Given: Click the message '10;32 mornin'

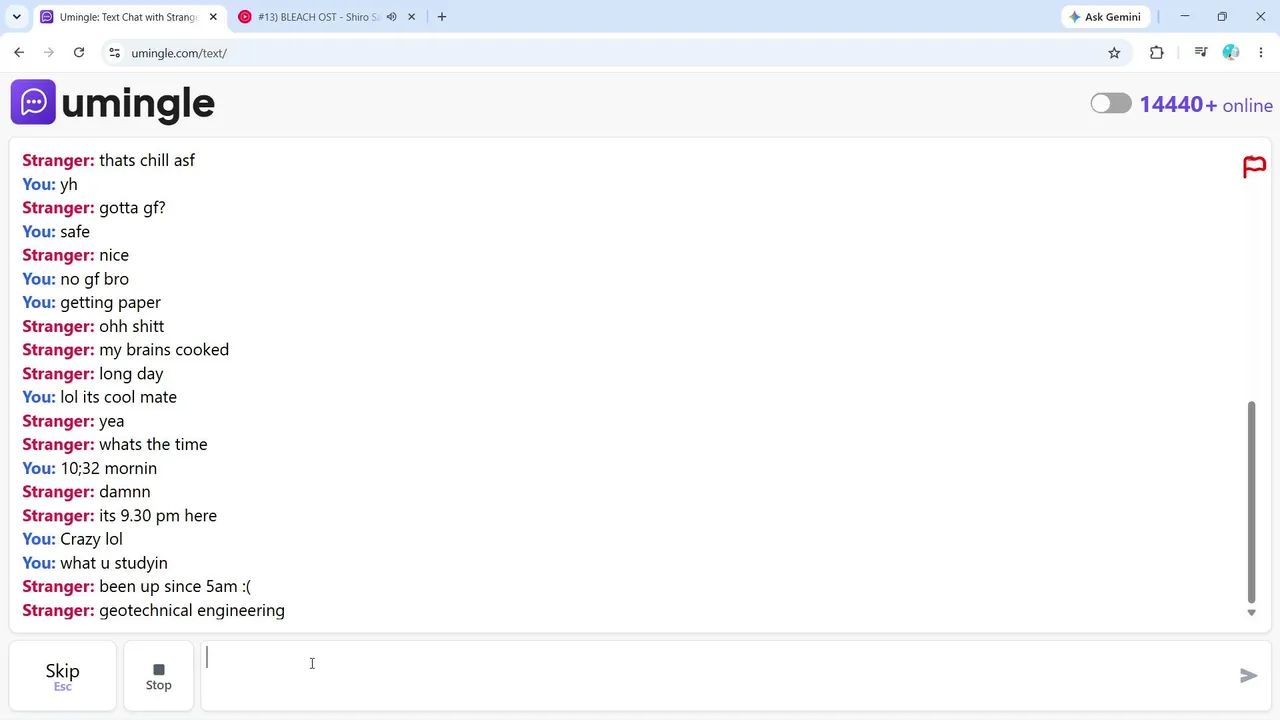Looking at the screenshot, I should pyautogui.click(x=108, y=468).
